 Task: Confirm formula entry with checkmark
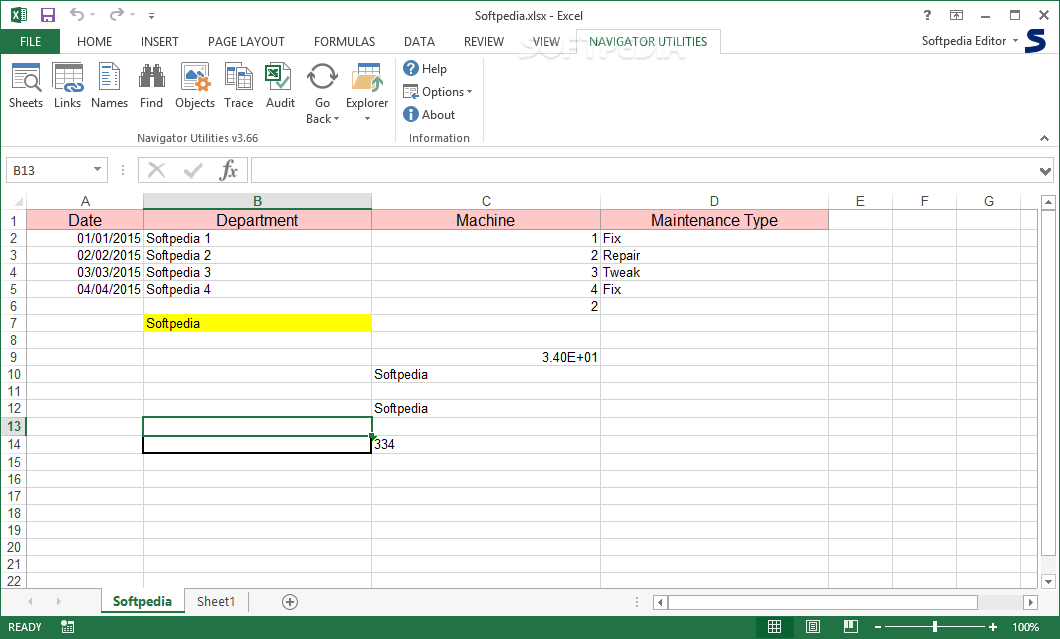[x=193, y=170]
